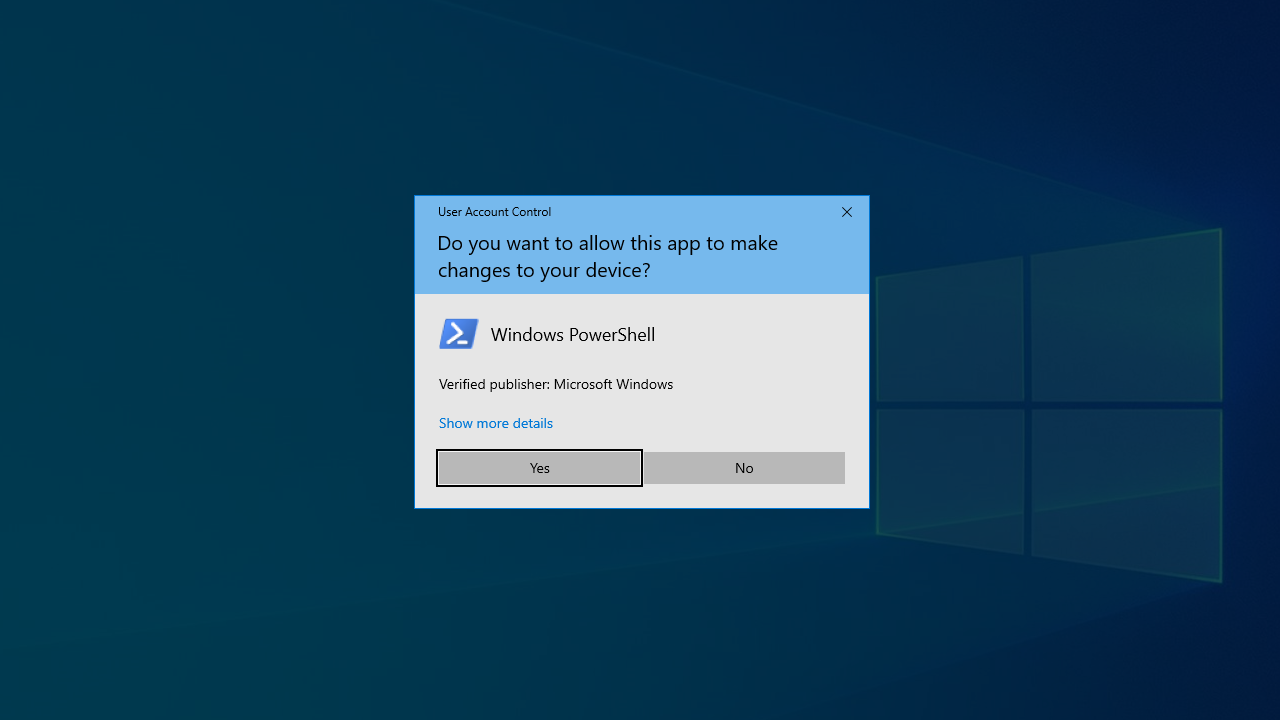Click the Windows PowerShell icon
Viewport: 1280px width, 720px height.
coord(459,334)
